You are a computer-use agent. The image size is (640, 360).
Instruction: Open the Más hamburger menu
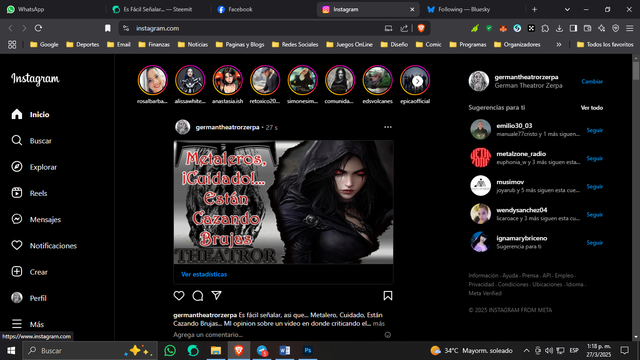pyautogui.click(x=27, y=324)
